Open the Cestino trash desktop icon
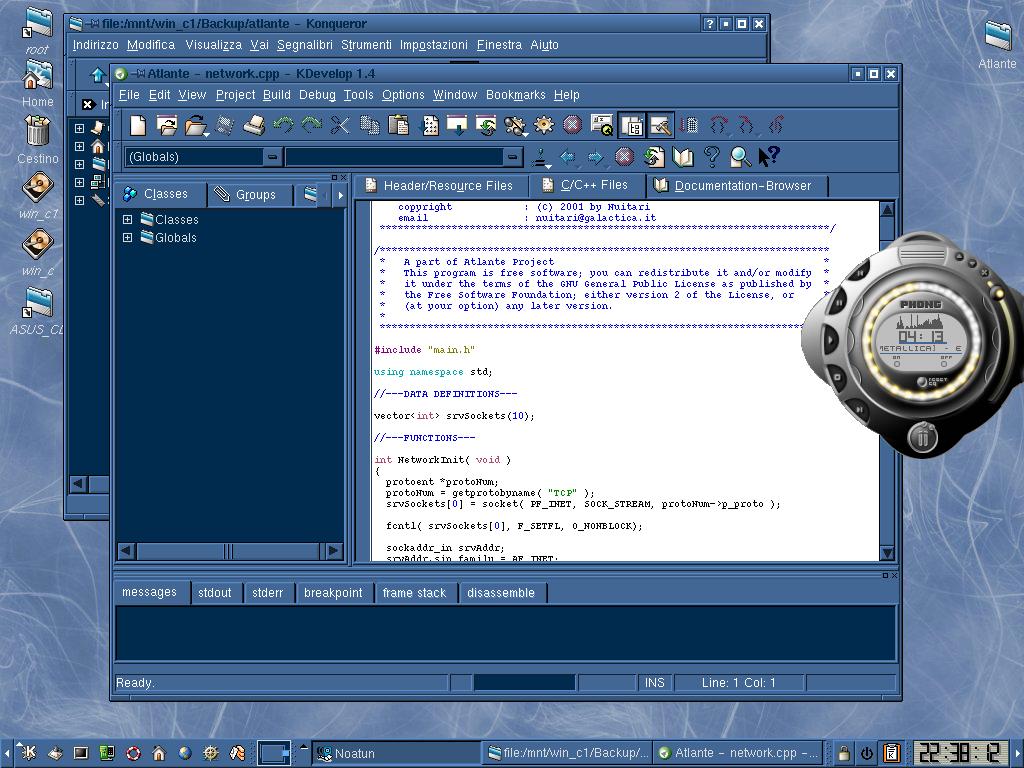 click(37, 140)
